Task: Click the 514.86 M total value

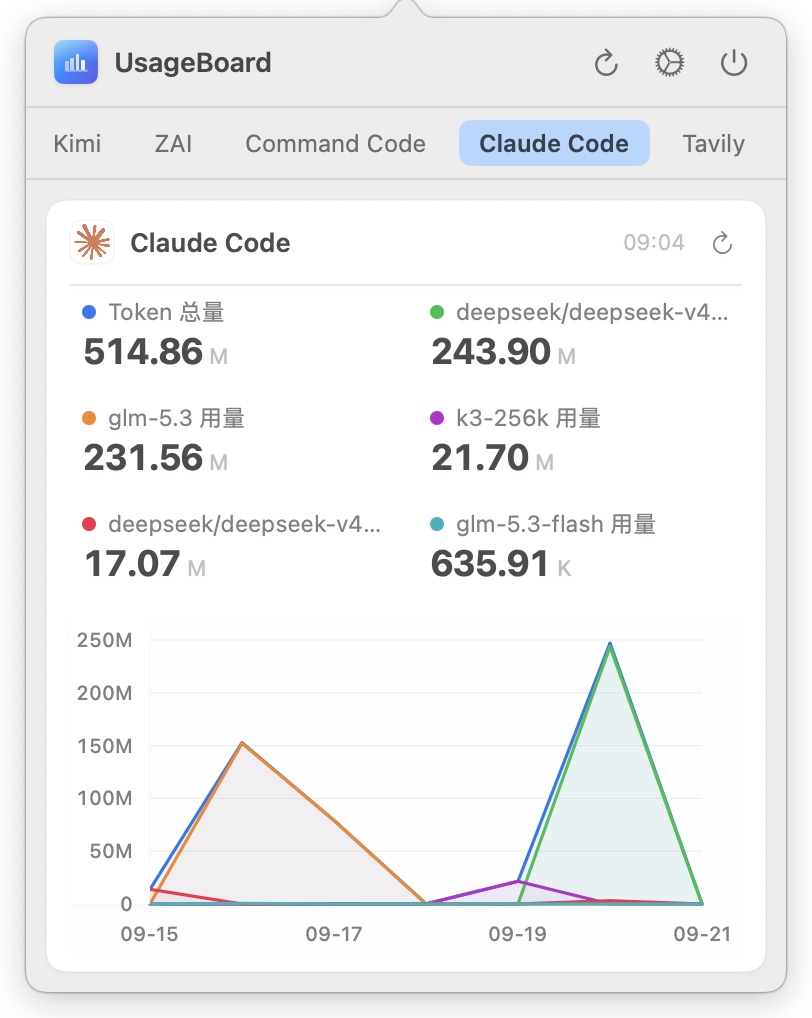Action: (156, 352)
